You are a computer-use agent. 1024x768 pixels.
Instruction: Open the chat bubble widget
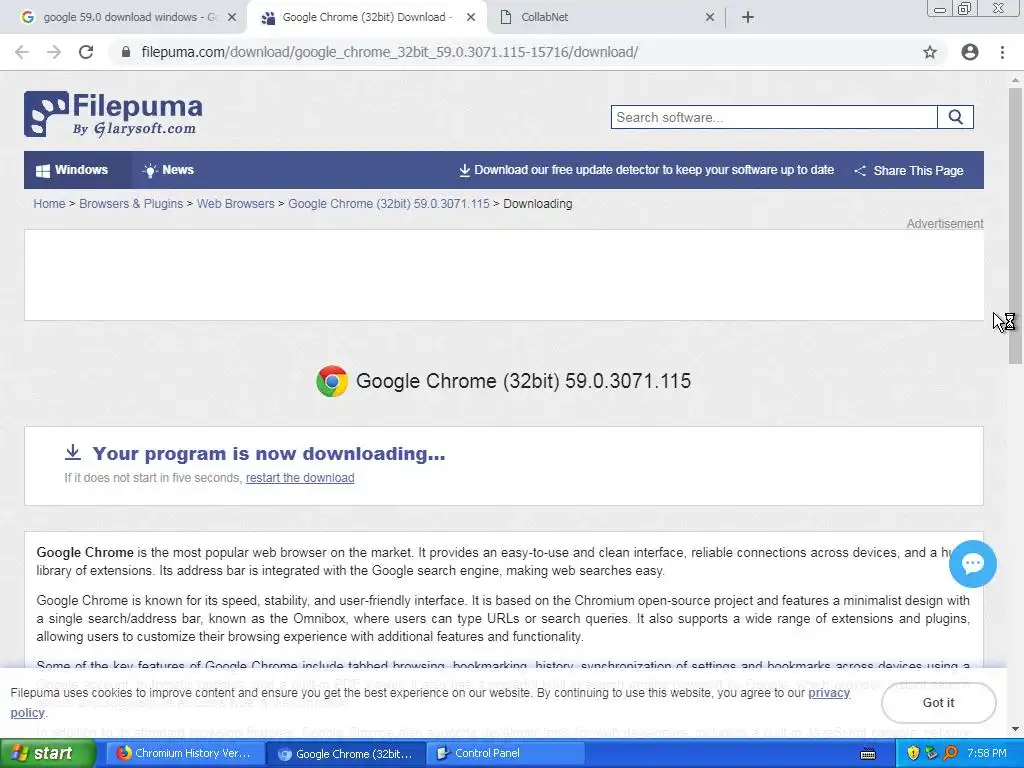[x=972, y=564]
